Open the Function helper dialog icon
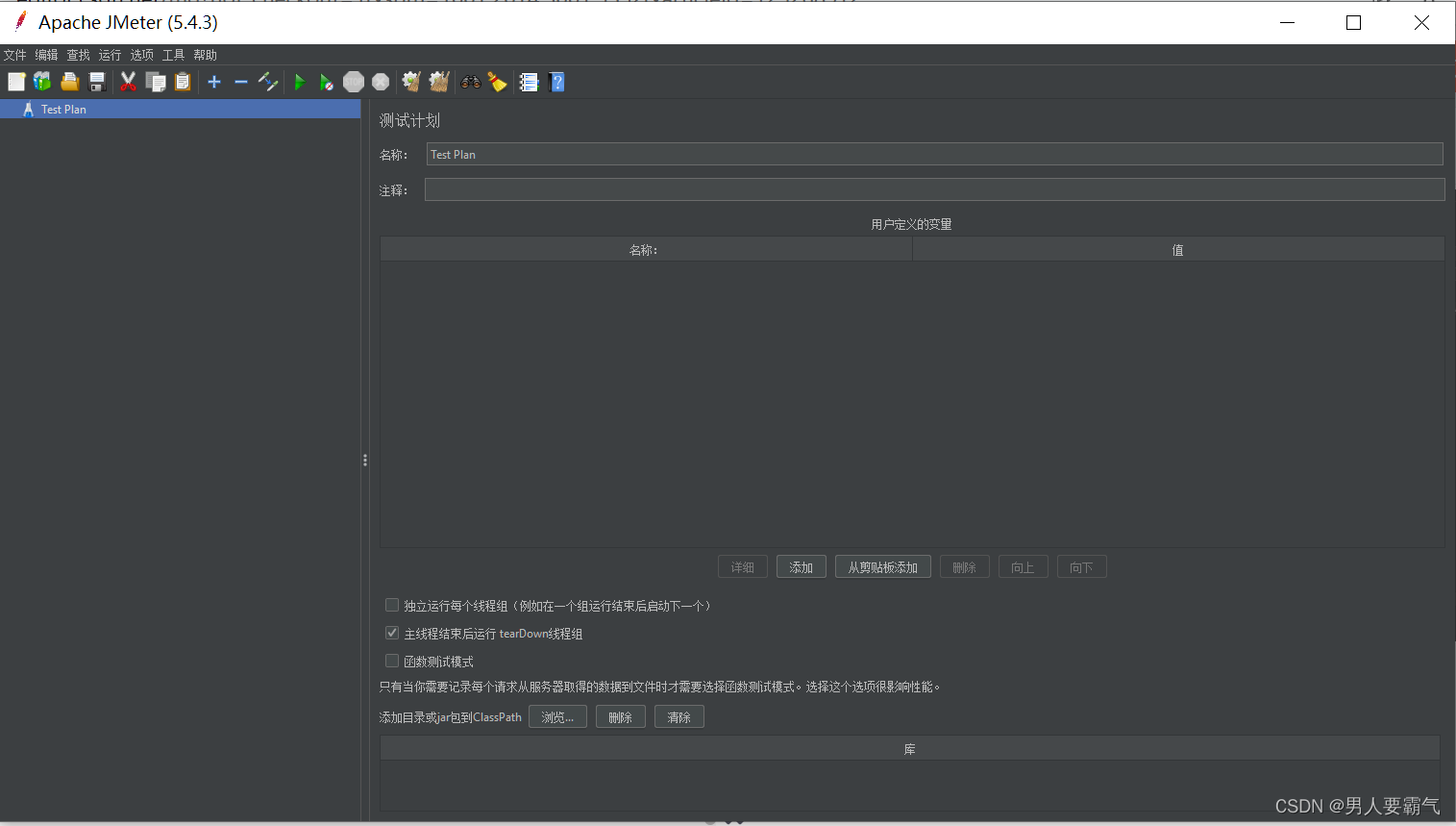This screenshot has width=1456, height=826. pyautogui.click(x=529, y=83)
